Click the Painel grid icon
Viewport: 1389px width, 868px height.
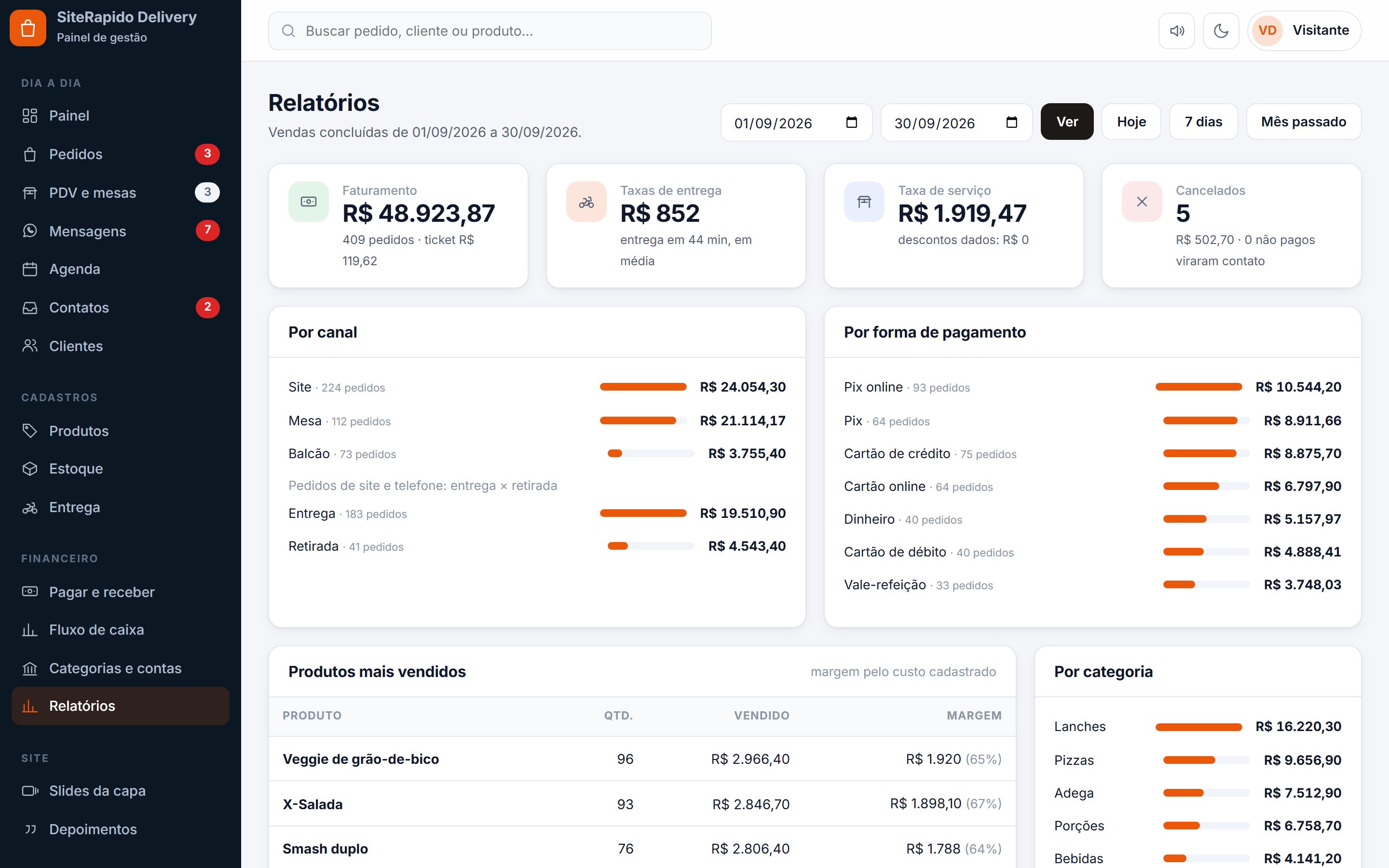point(30,115)
